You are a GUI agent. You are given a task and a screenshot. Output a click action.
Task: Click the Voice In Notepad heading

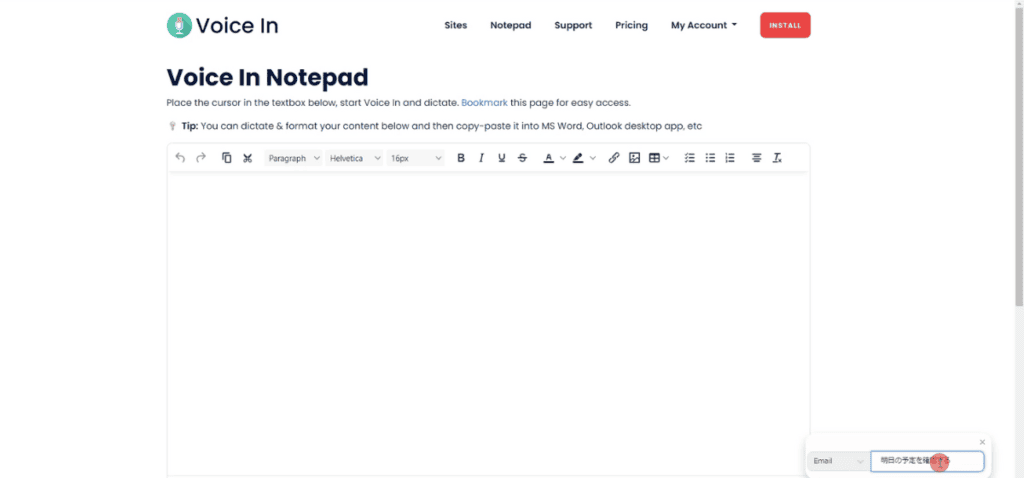[x=267, y=77]
